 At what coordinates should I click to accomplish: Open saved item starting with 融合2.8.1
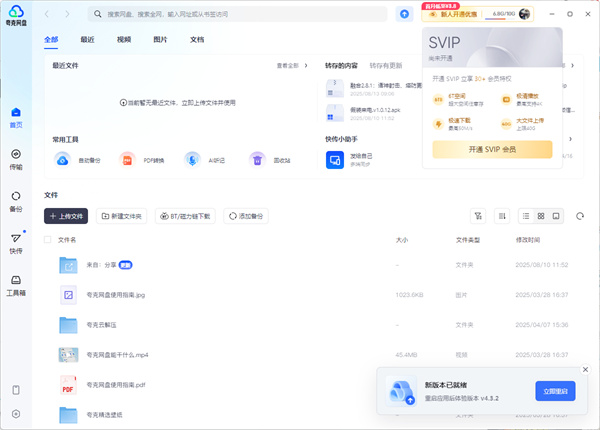pyautogui.click(x=373, y=89)
